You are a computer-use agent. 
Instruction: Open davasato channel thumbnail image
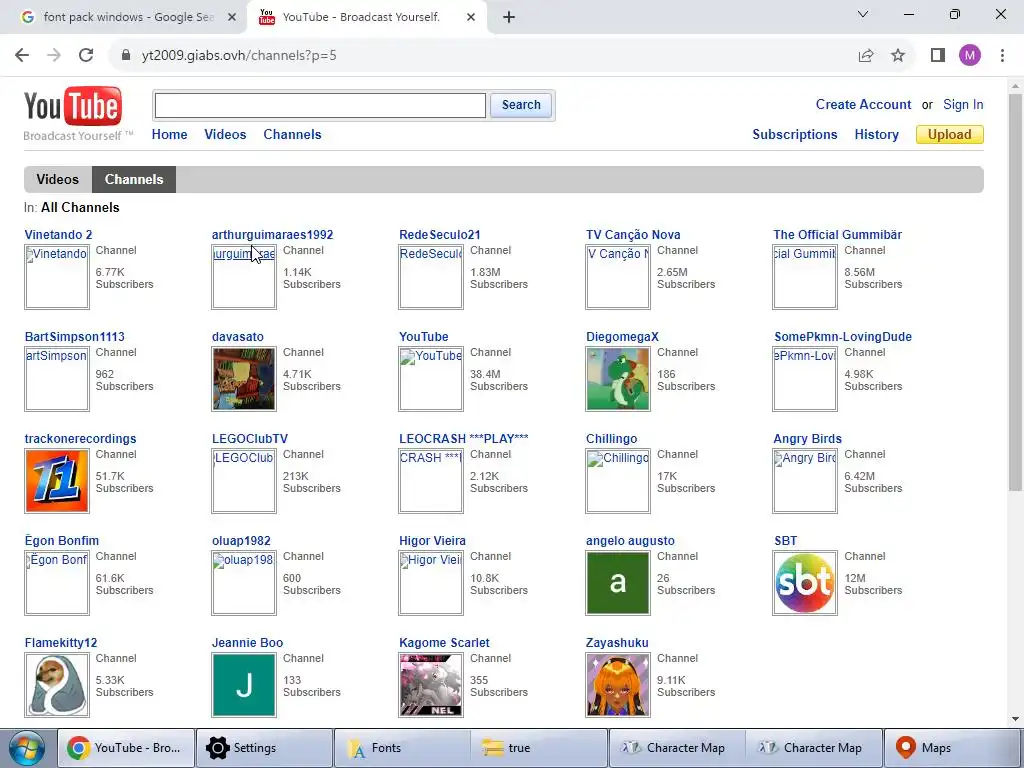coord(244,379)
